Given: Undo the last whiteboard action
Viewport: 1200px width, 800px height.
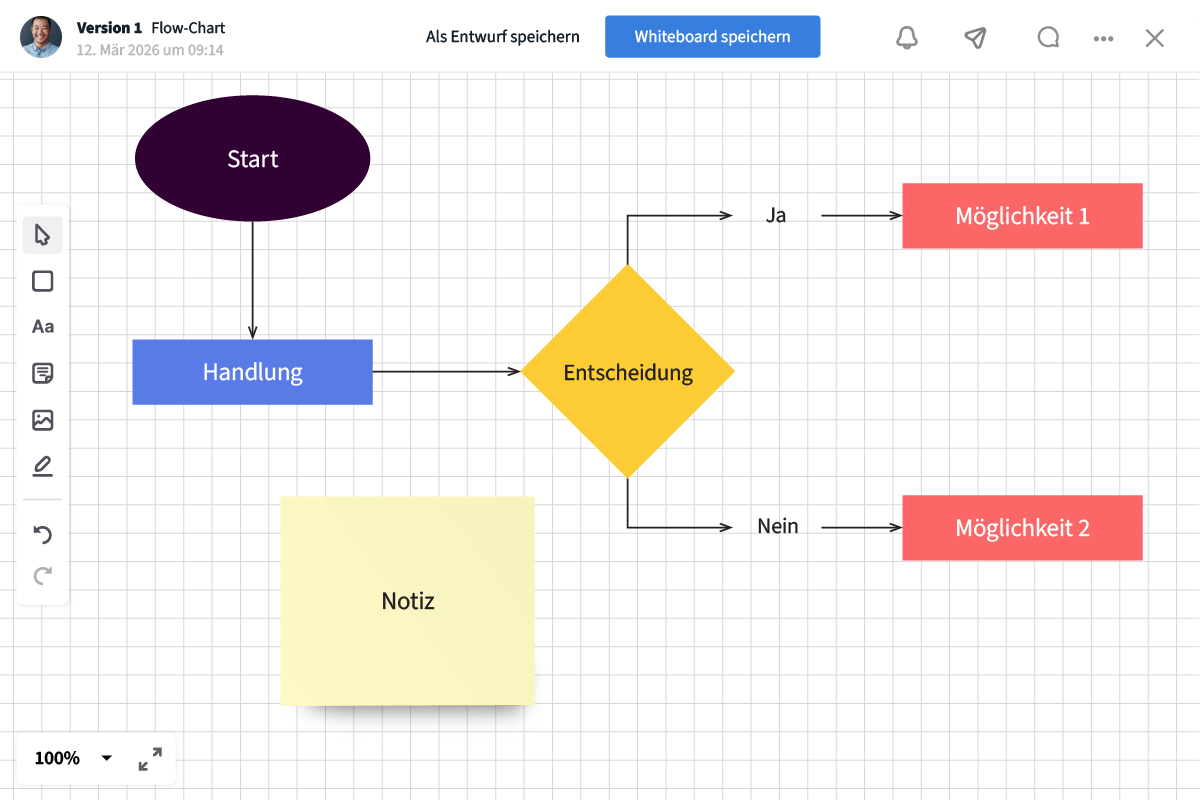Looking at the screenshot, I should click(42, 534).
